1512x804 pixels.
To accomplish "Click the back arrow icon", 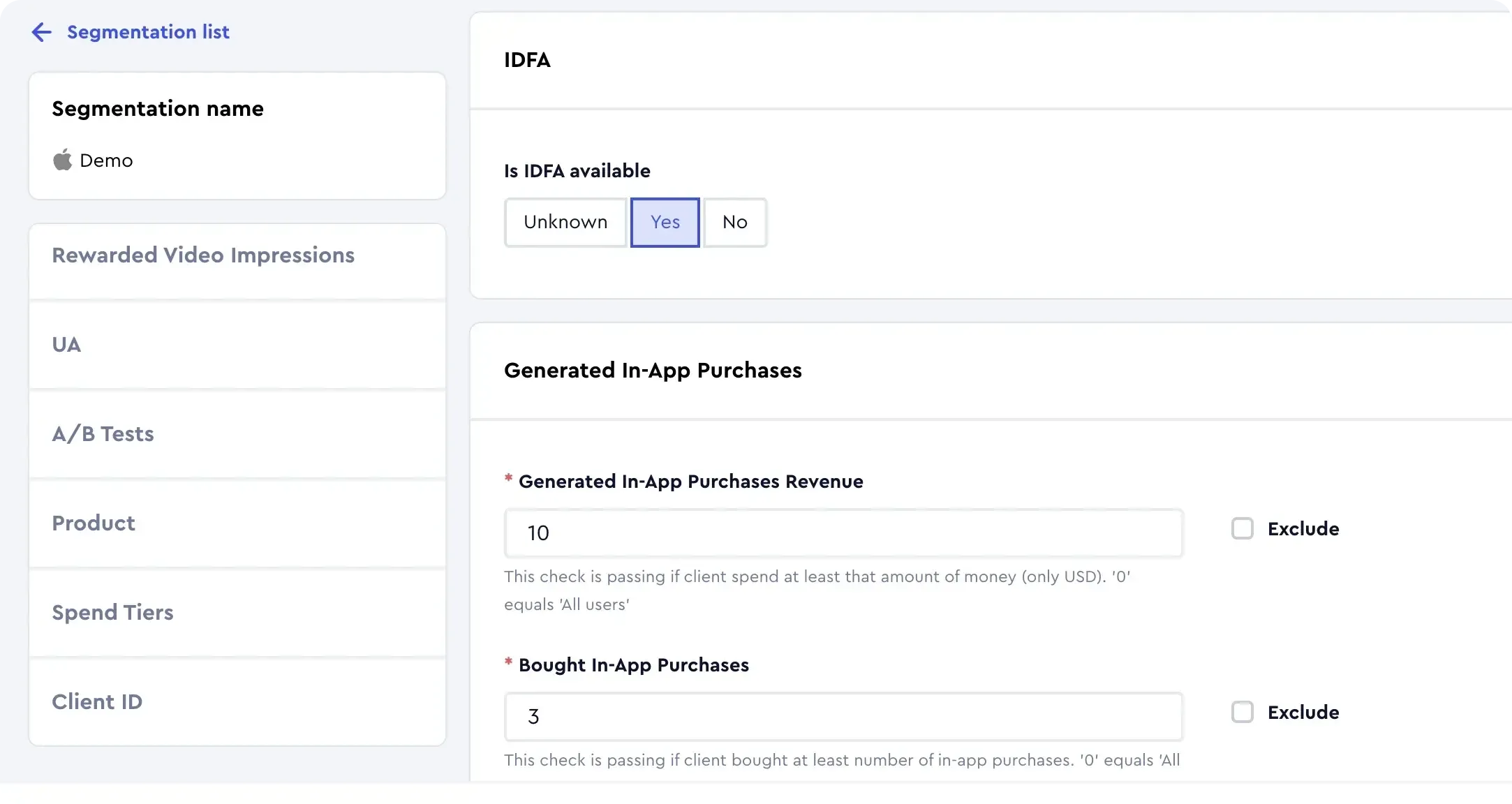I will point(42,32).
